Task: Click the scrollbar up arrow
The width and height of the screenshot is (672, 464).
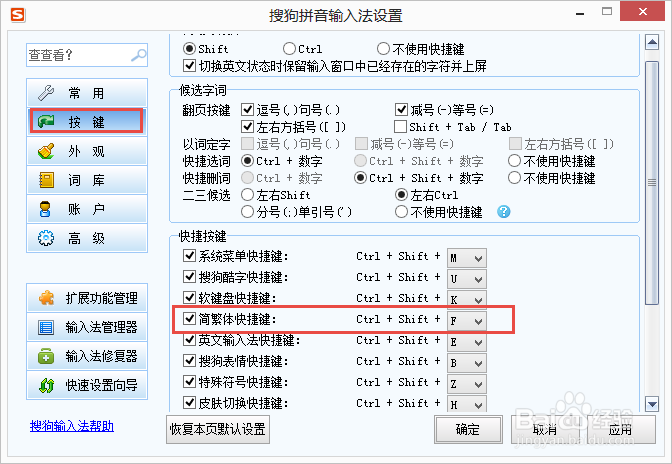Action: [652, 42]
